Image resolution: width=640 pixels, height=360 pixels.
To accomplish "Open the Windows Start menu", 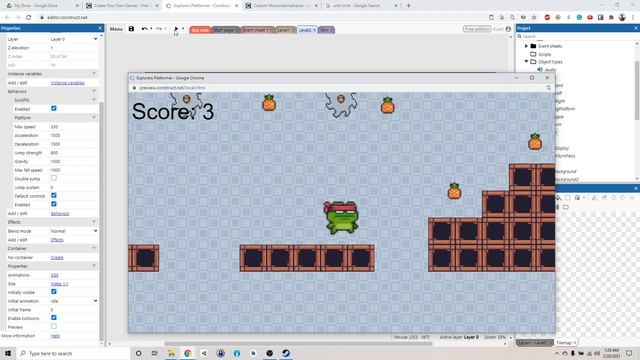I will 8,353.
